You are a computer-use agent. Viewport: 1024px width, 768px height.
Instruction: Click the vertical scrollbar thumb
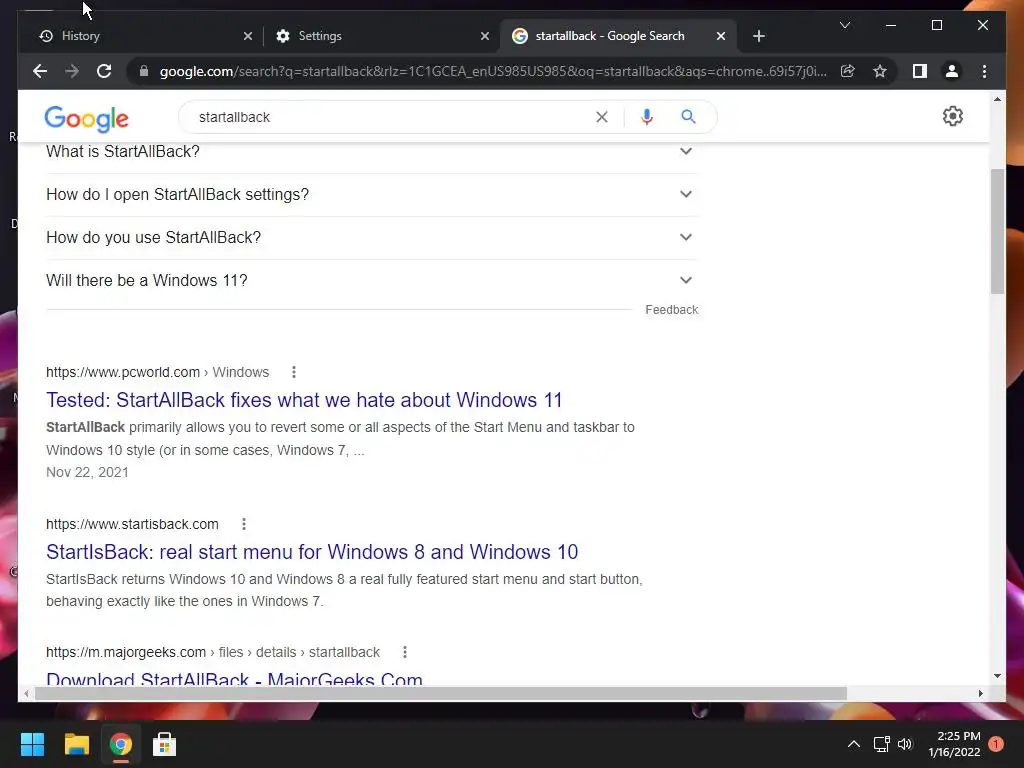tap(997, 231)
